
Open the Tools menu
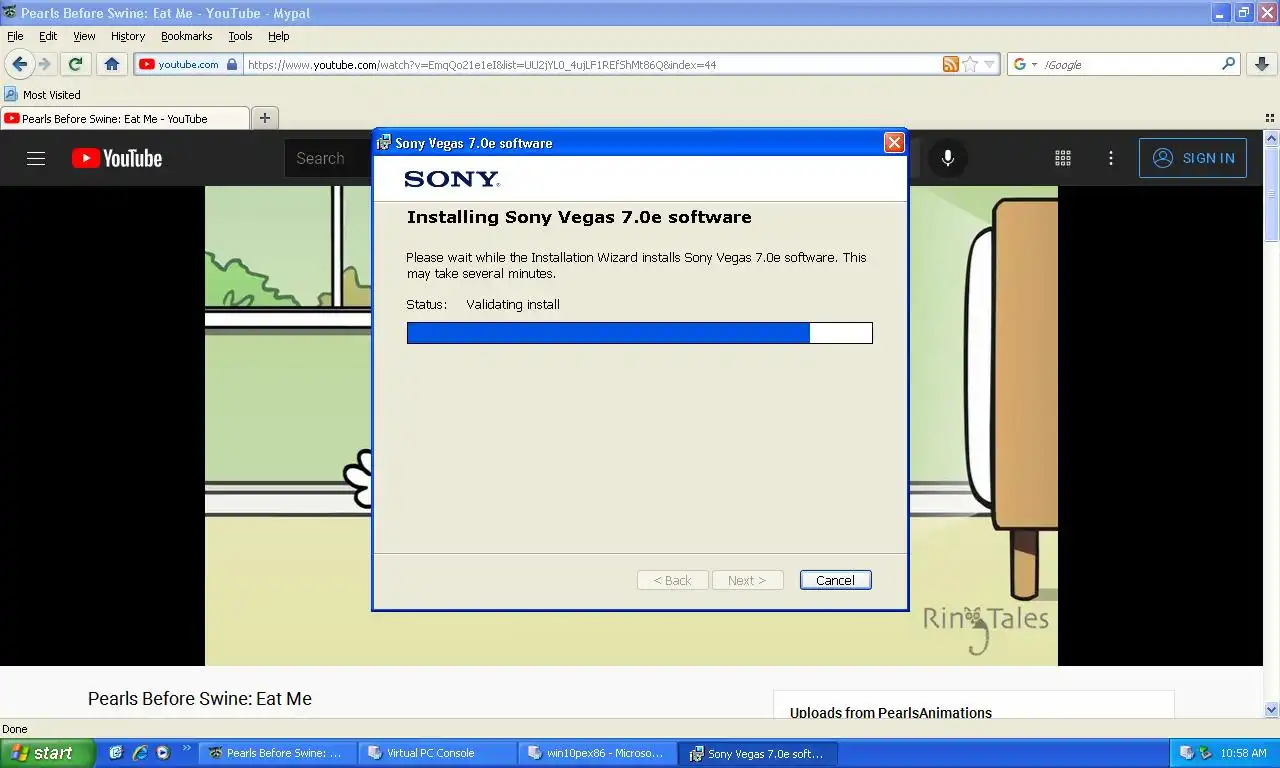(x=240, y=36)
